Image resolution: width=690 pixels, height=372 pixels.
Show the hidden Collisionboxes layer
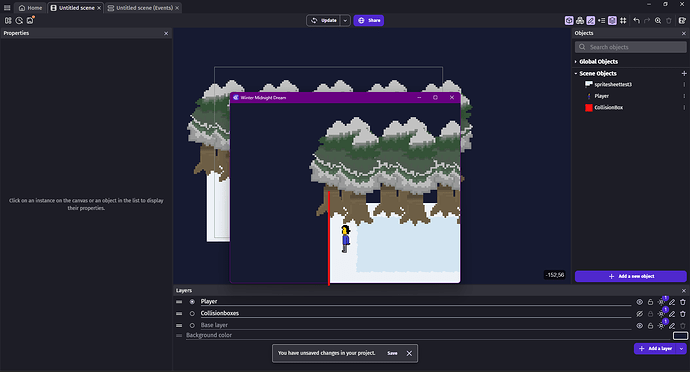pos(639,314)
